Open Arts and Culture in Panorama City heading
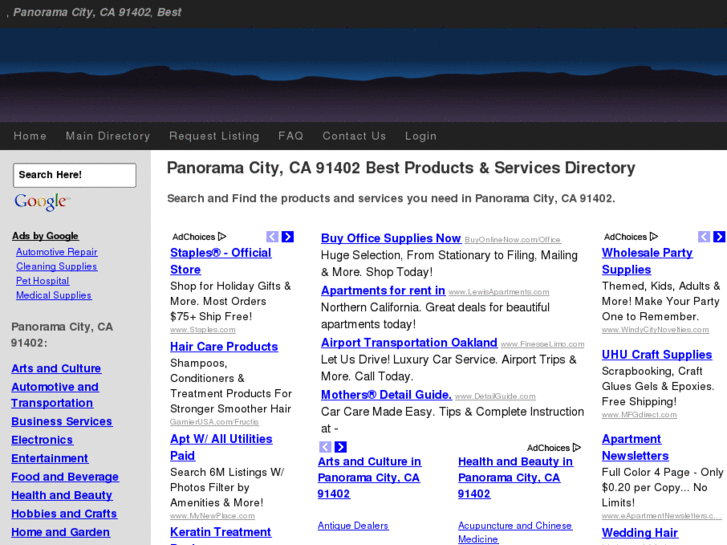 pos(369,477)
